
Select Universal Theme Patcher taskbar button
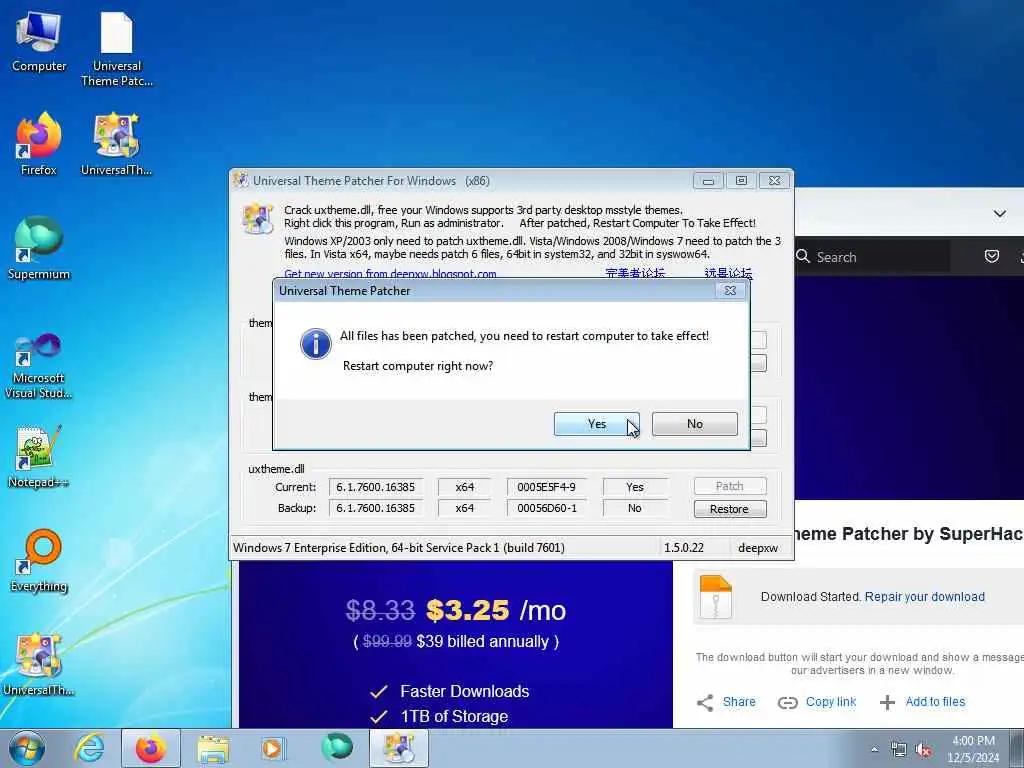(x=399, y=748)
